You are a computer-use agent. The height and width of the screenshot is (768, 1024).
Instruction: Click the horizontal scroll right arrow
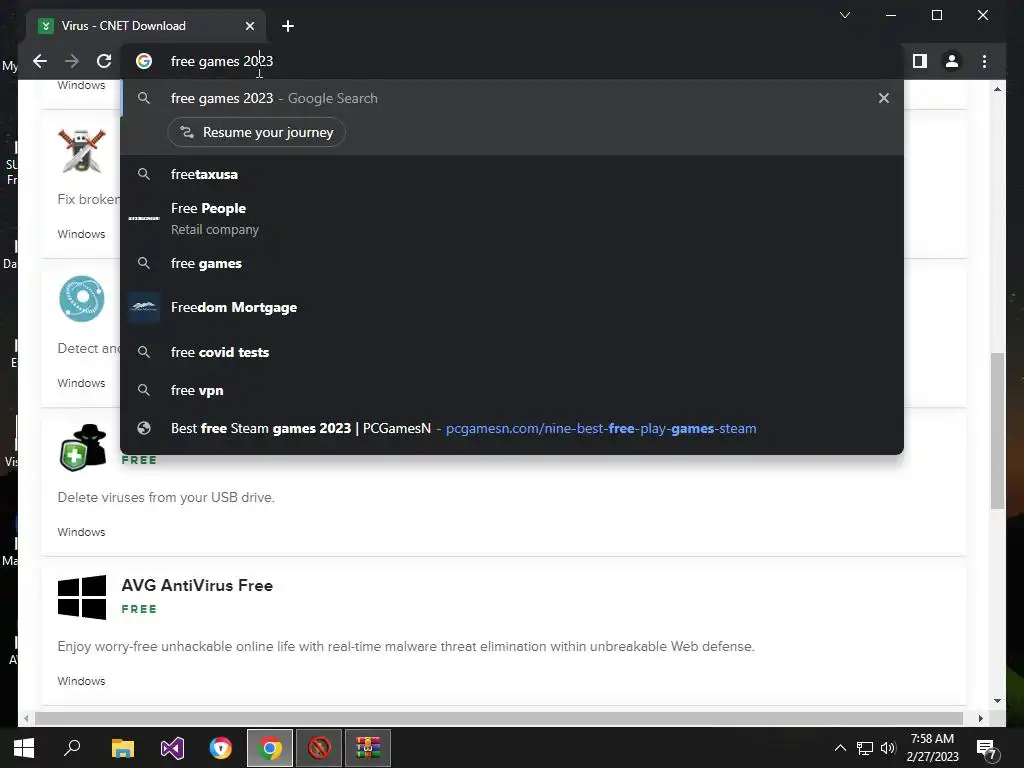coord(980,718)
